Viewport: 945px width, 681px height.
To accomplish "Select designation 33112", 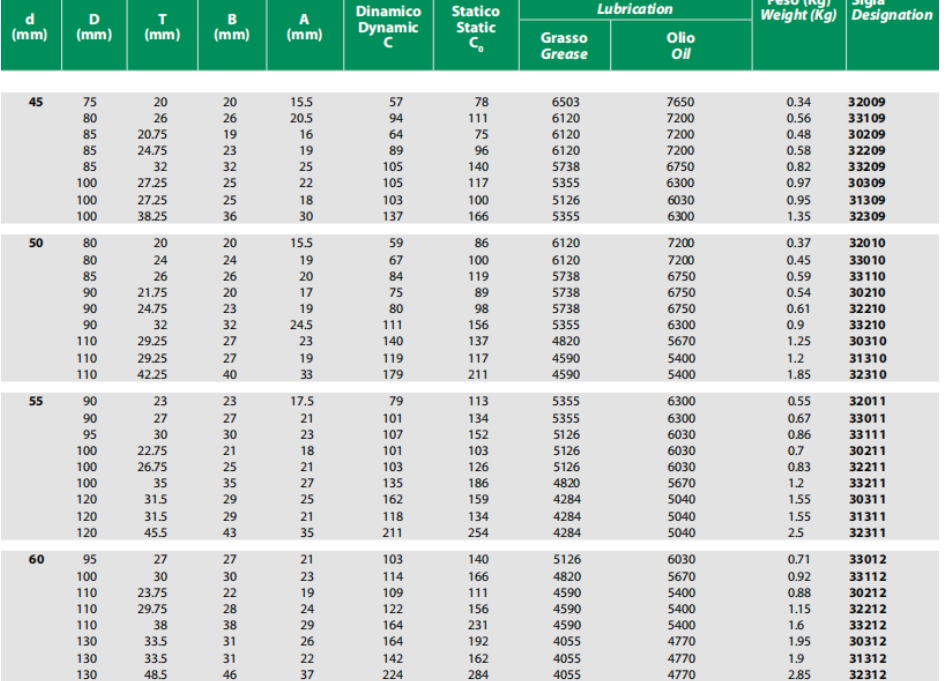I will click(x=868, y=577).
